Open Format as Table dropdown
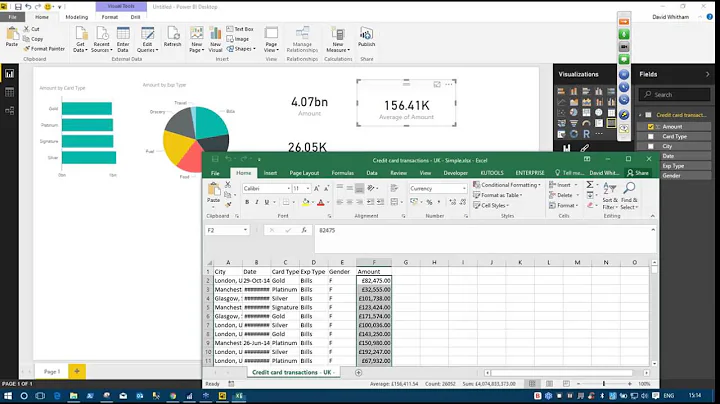 coord(498,195)
